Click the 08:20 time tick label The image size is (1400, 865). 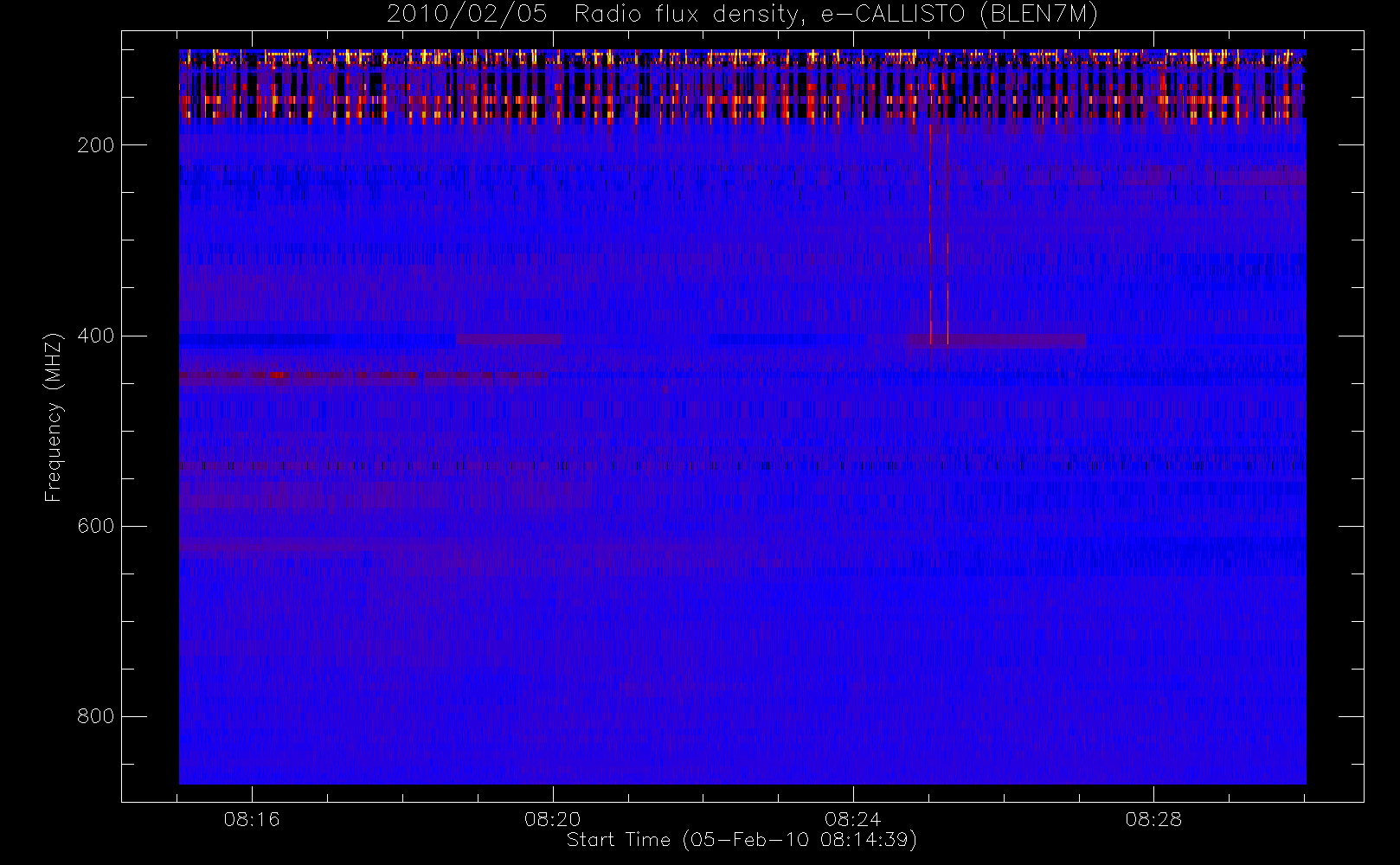[x=552, y=819]
